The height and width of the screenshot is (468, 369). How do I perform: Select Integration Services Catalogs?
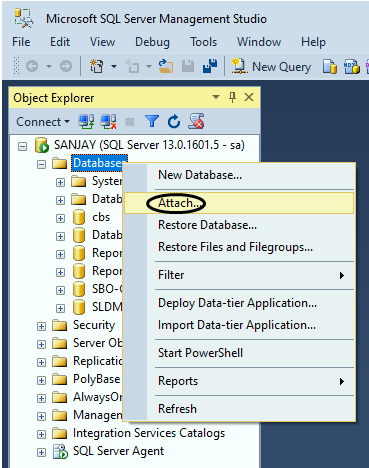click(x=149, y=433)
